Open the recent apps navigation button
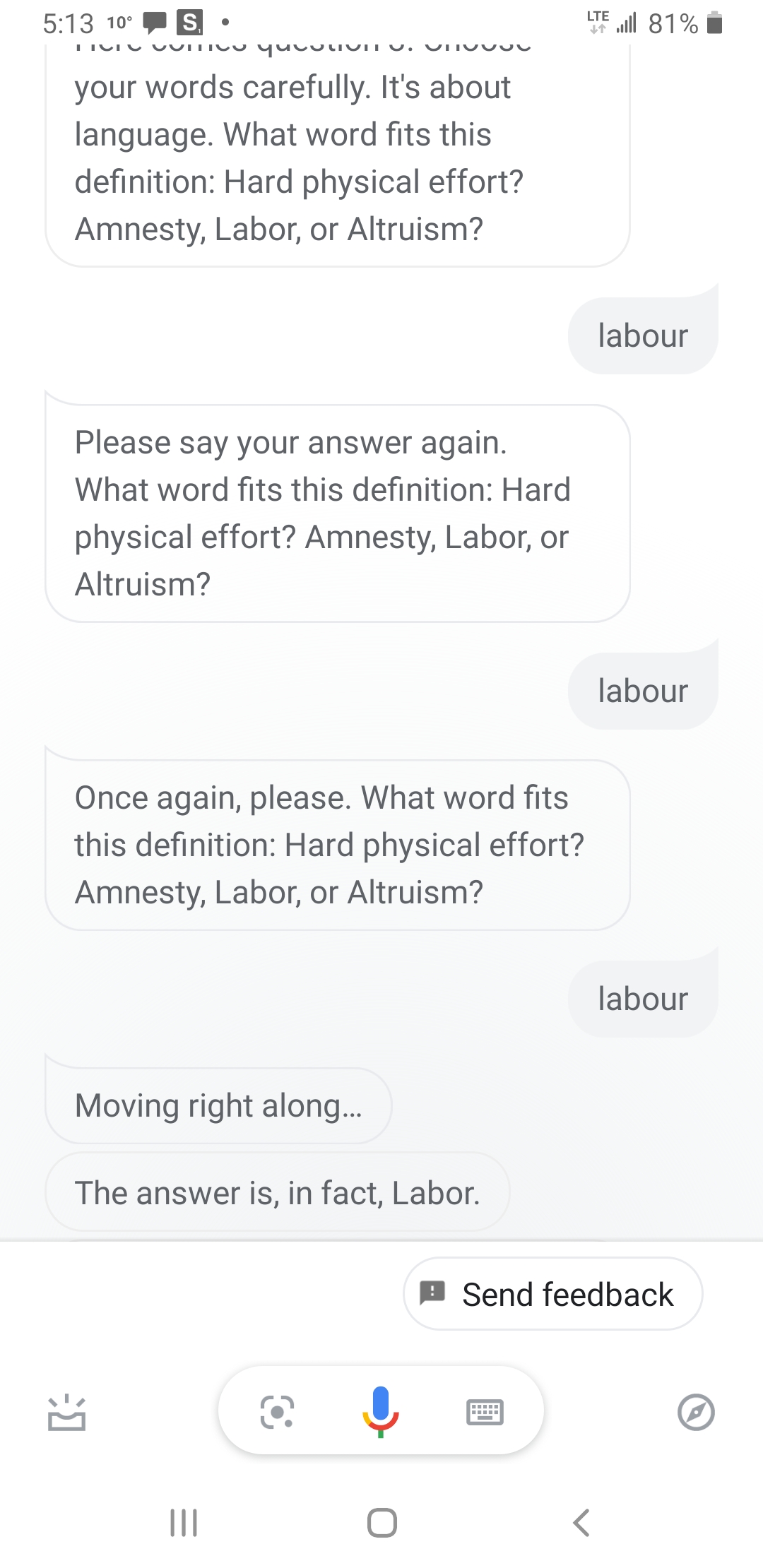Screen dimensions: 763x1568 pos(184,1523)
